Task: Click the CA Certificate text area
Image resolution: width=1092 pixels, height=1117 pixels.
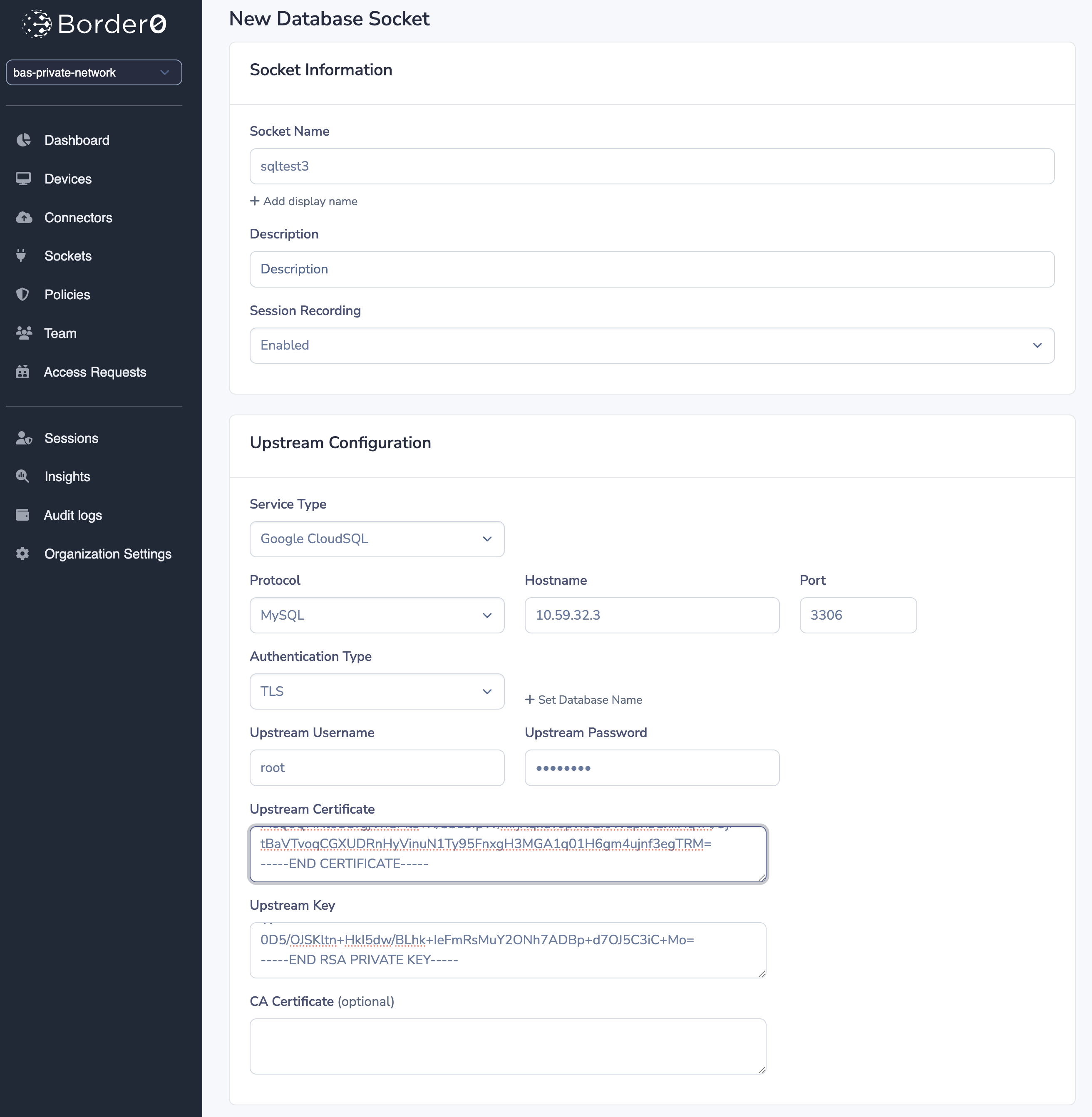Action: [x=508, y=1046]
